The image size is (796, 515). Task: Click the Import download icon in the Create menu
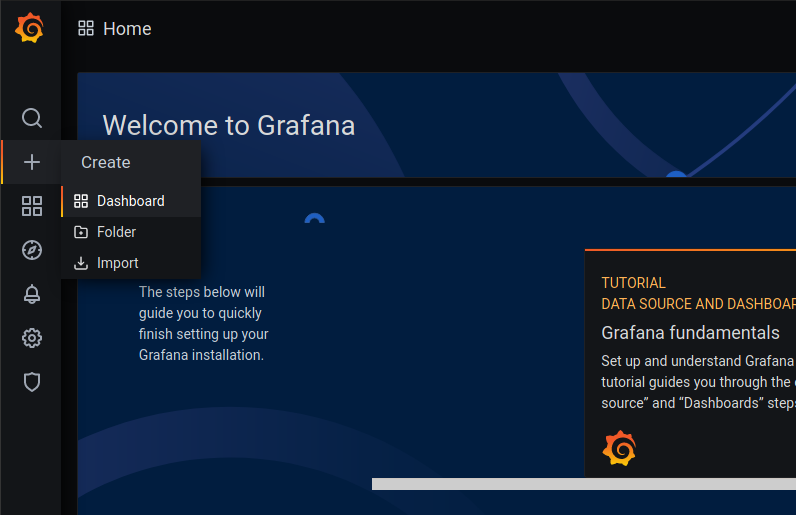coord(81,263)
